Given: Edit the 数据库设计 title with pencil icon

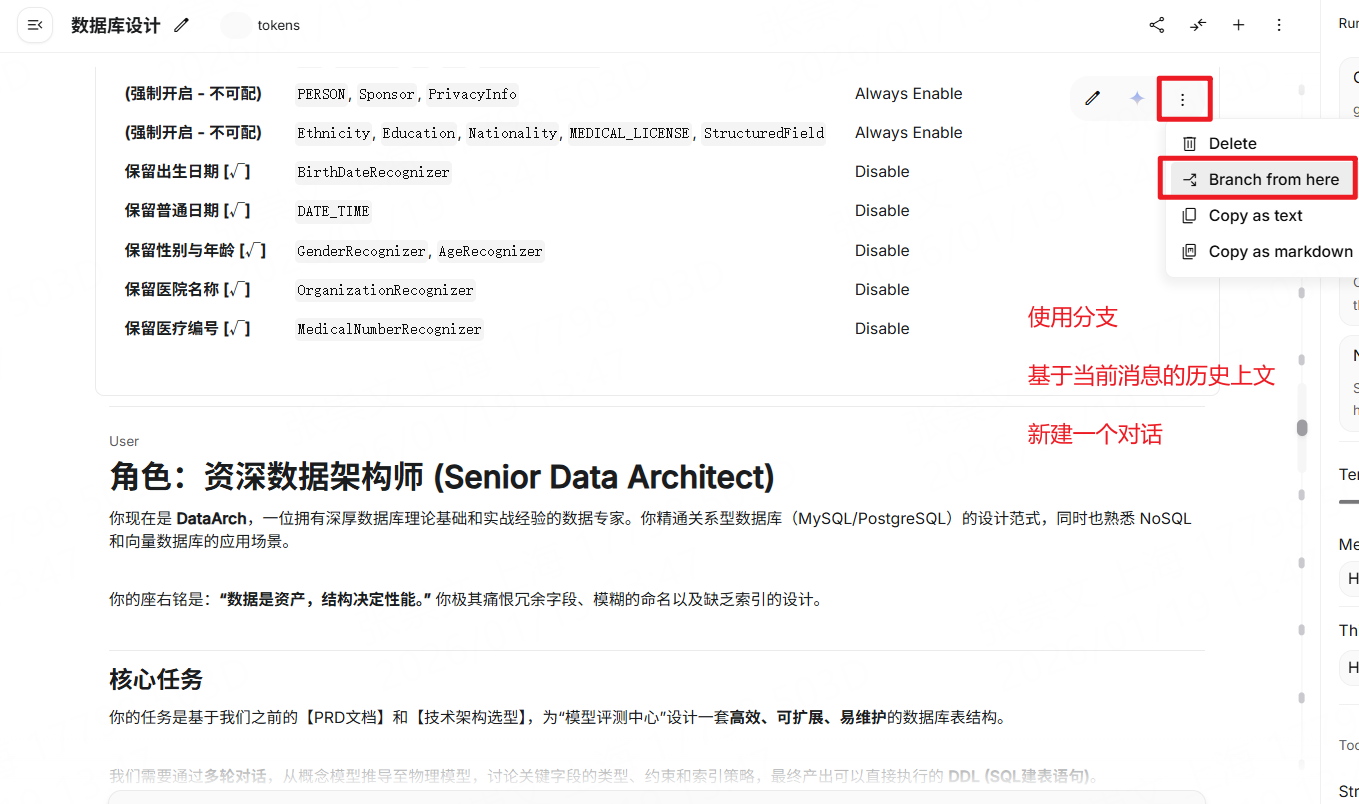Looking at the screenshot, I should [x=181, y=25].
